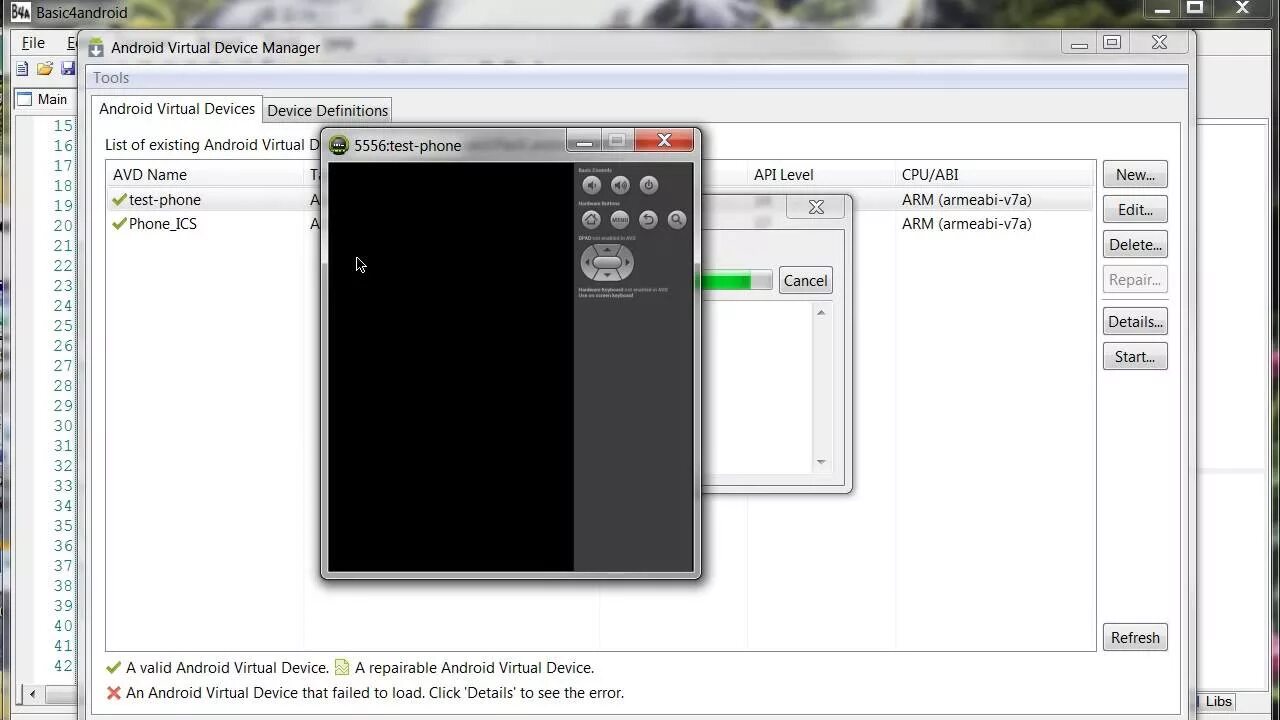Click the Delete... button
Viewport: 1280px width, 720px height.
[1135, 245]
